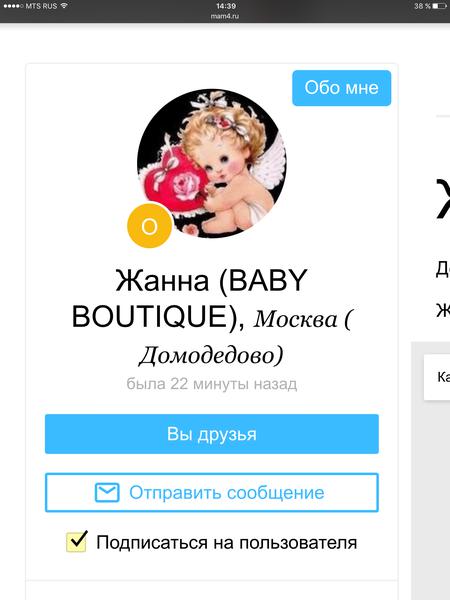Click the location "Москва (Домодедово)"
Screen dimensions: 450x600
coord(245,337)
